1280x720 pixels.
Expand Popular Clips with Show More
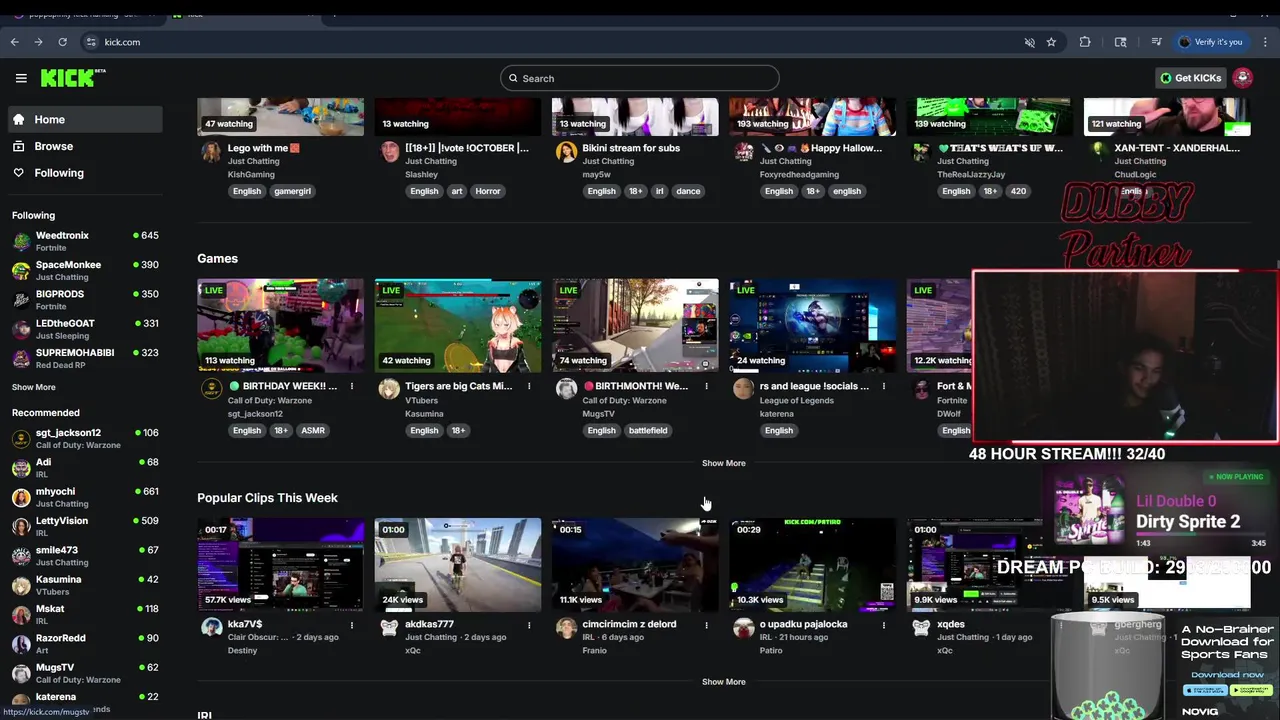(723, 682)
